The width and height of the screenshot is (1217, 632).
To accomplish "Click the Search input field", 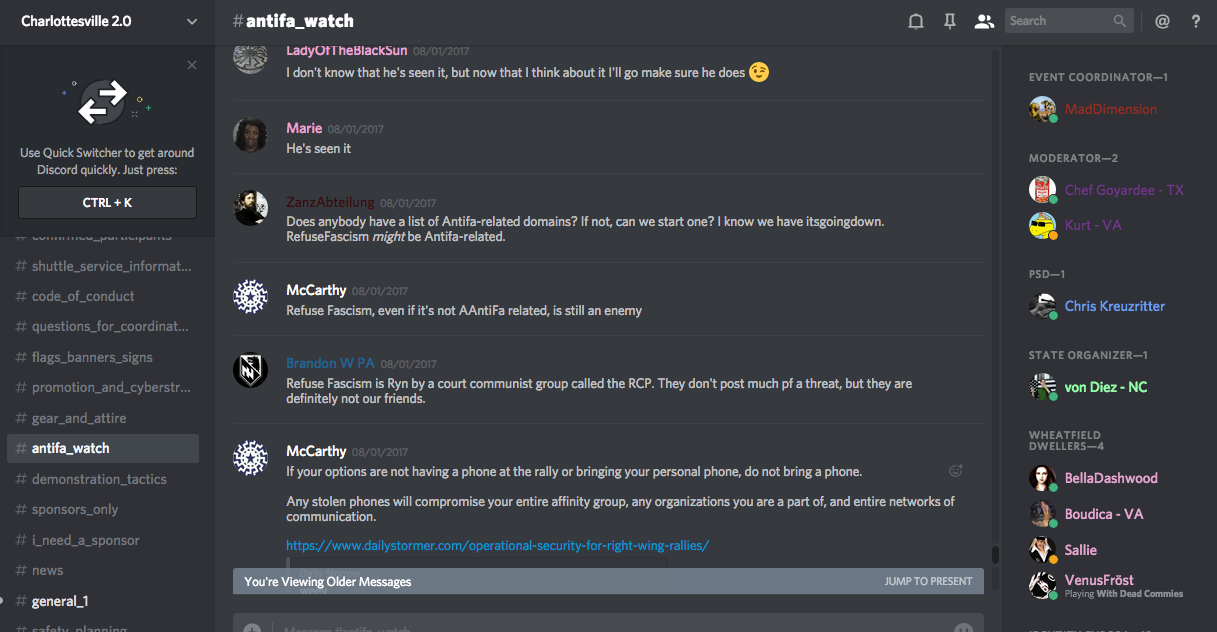I will (x=1058, y=21).
